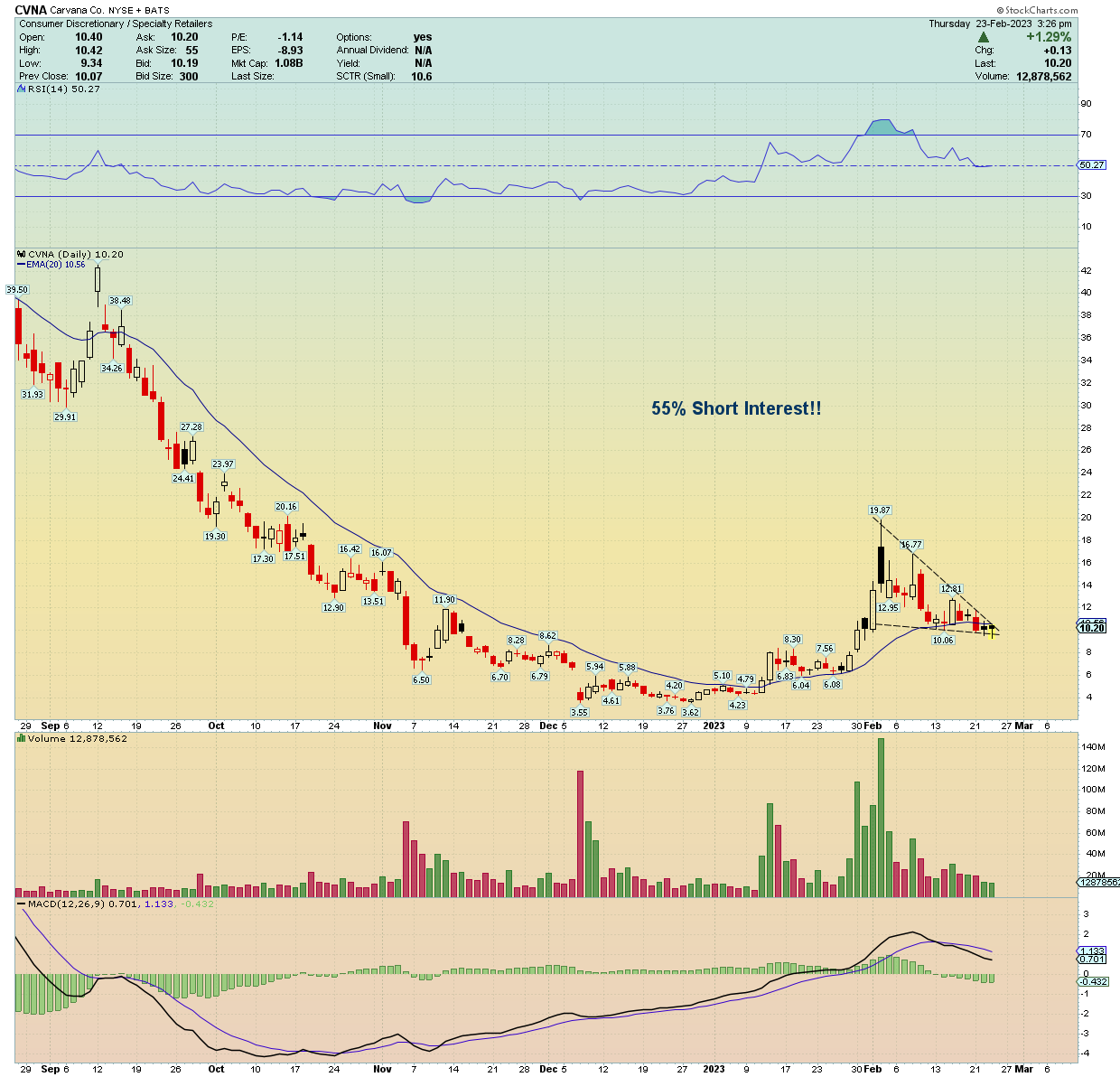Click the tall red volume spike in December
The height and width of the screenshot is (1077, 1120).
pos(580,834)
